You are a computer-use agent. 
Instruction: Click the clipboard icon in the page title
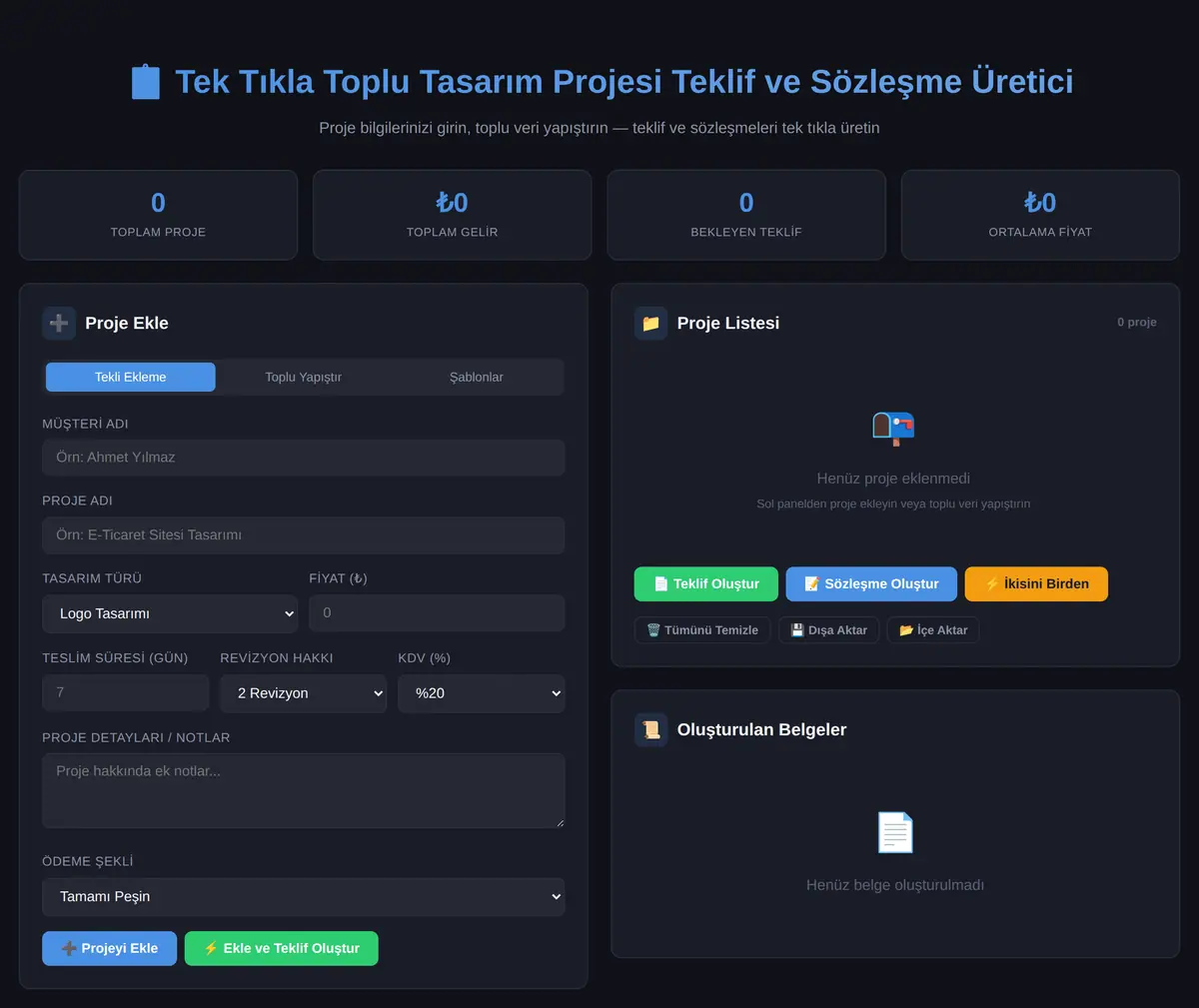click(x=146, y=82)
